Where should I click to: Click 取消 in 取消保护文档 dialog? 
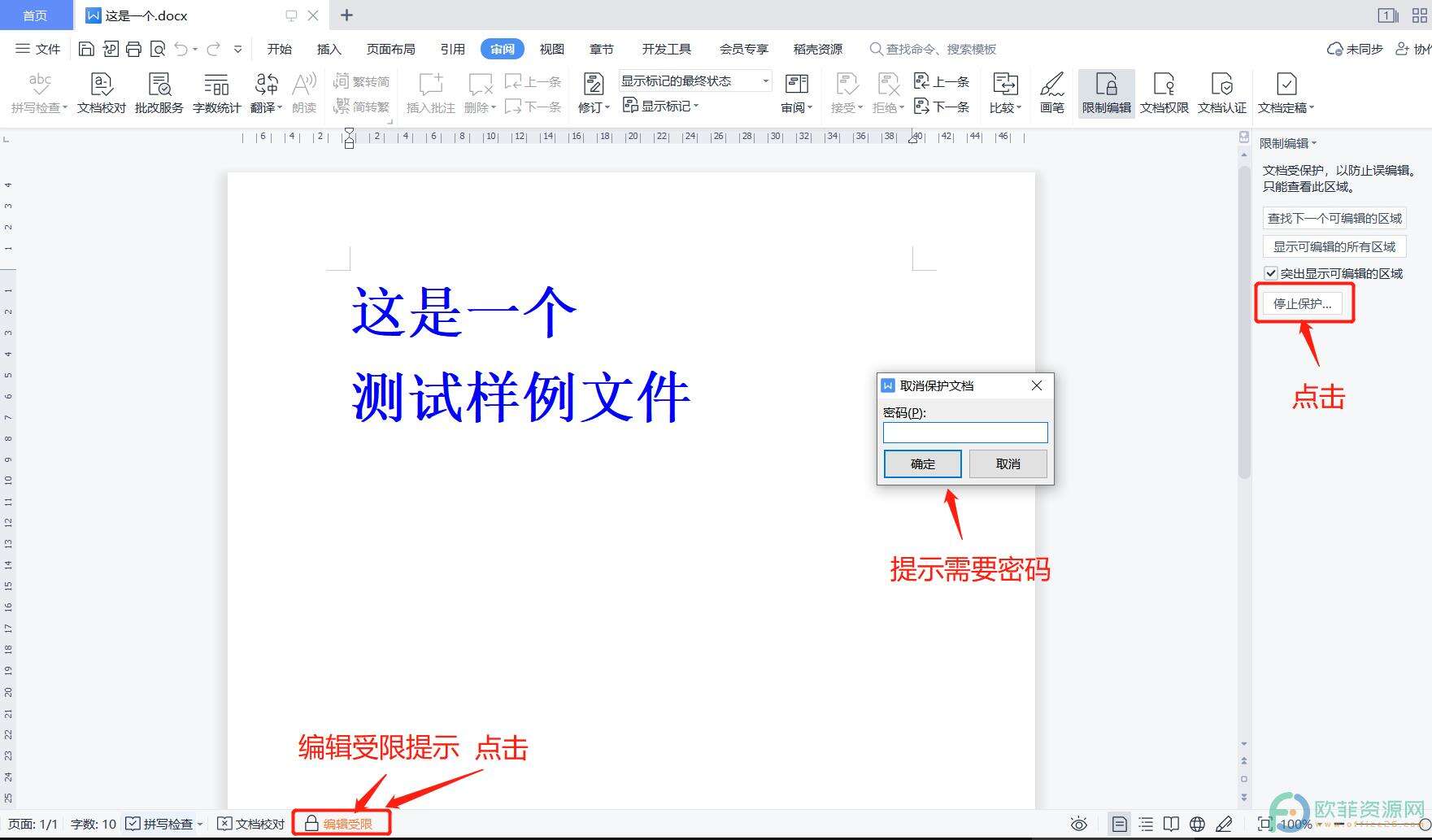(1008, 464)
